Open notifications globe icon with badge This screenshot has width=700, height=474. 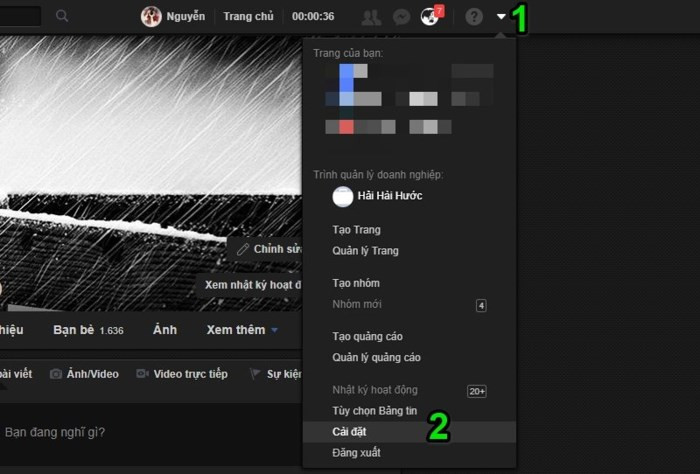430,17
